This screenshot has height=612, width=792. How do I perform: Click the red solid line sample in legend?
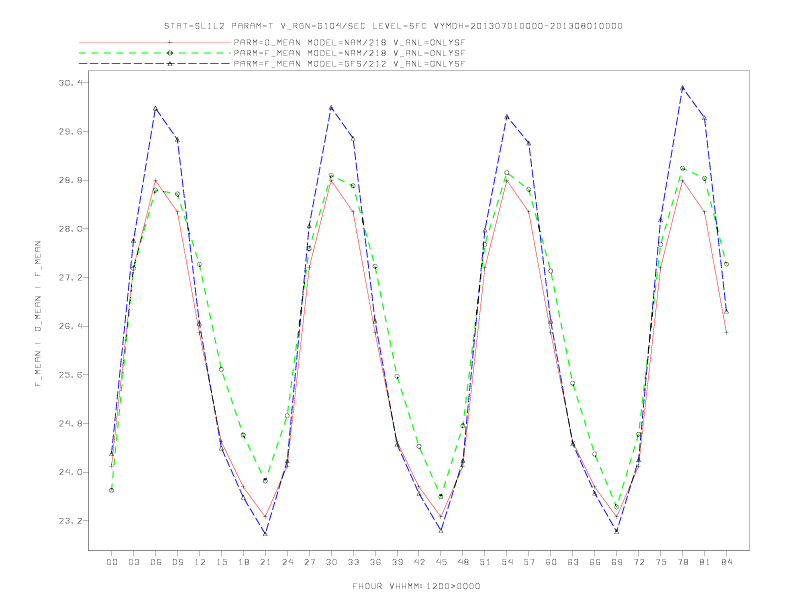click(155, 42)
